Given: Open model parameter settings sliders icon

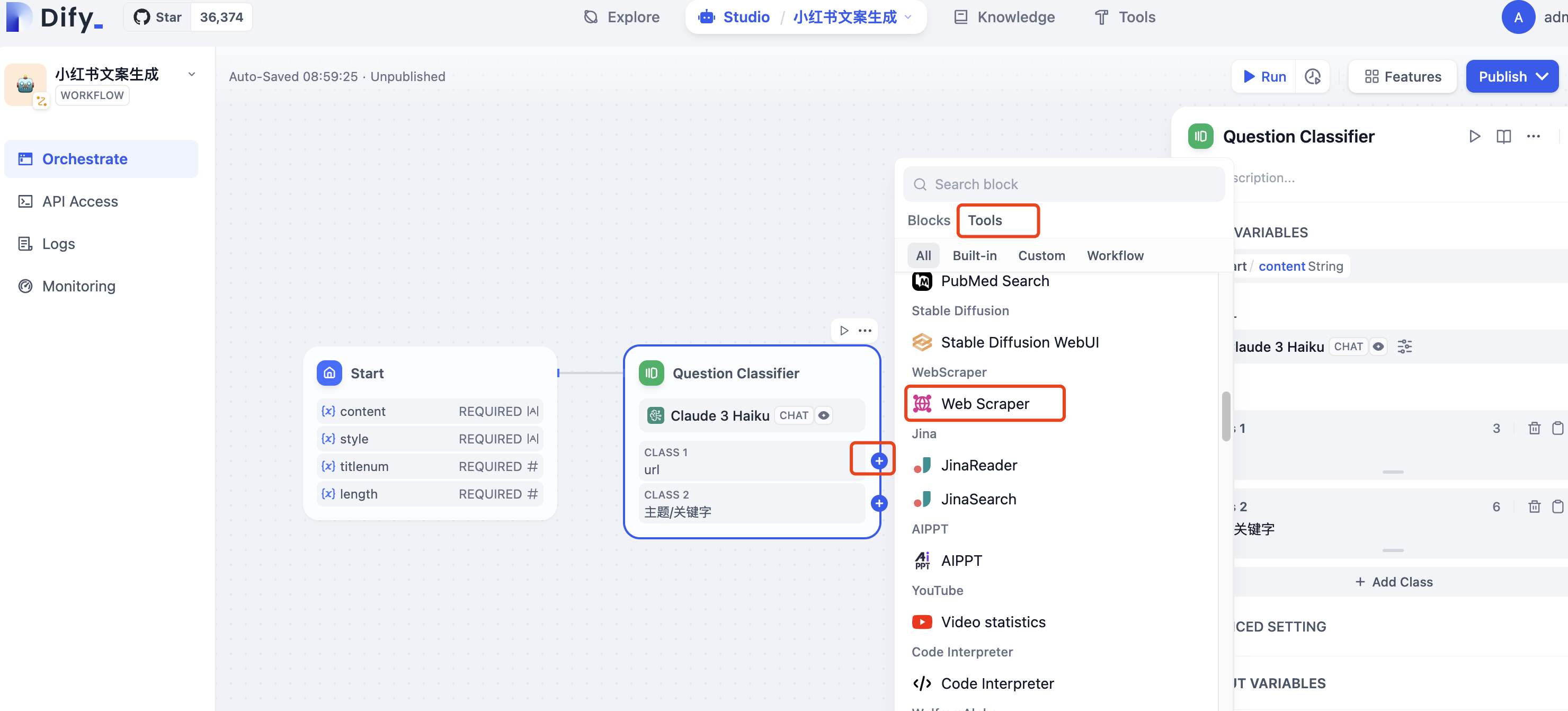Looking at the screenshot, I should (x=1405, y=347).
